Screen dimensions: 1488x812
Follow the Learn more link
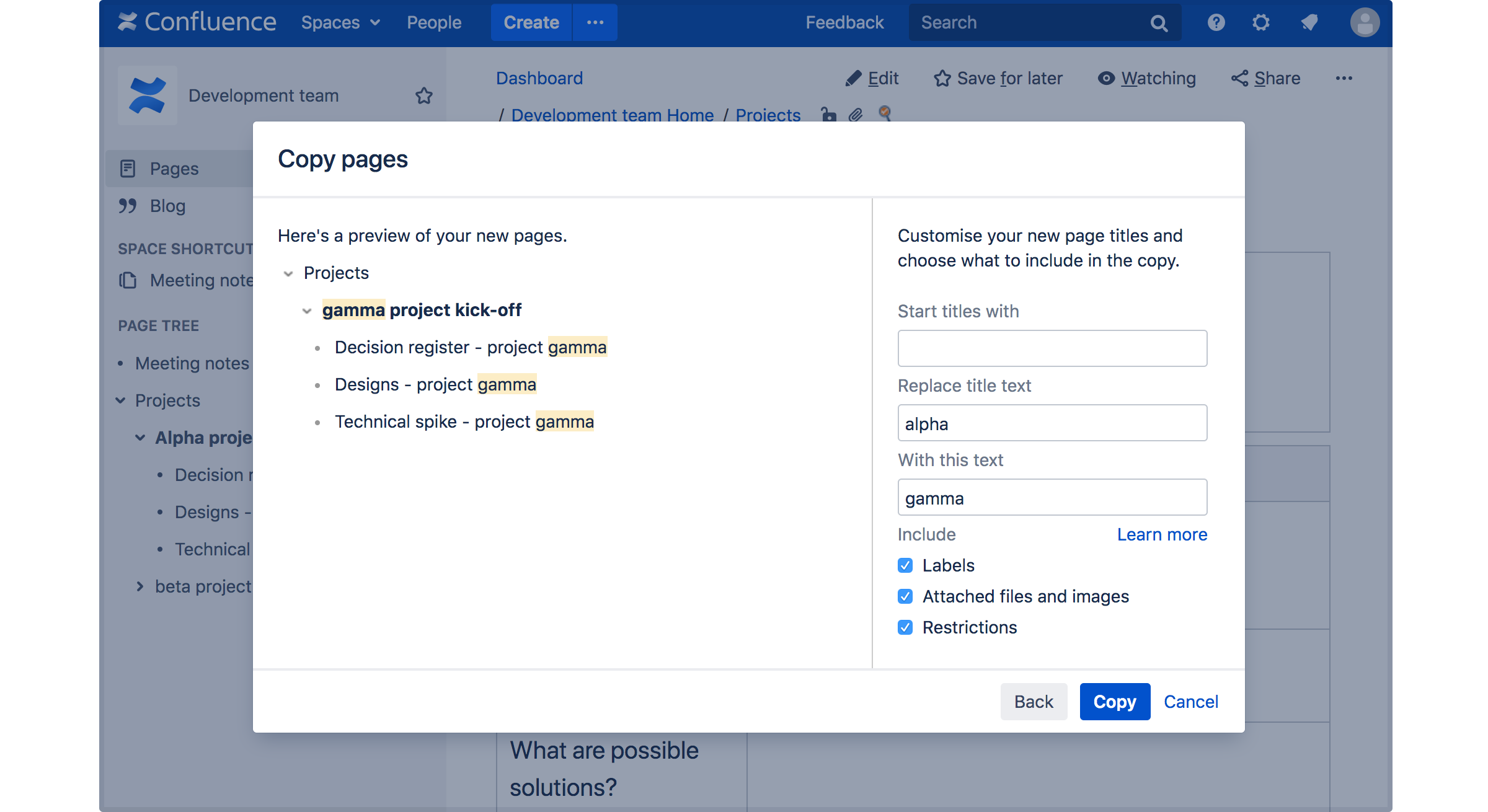coord(1162,534)
